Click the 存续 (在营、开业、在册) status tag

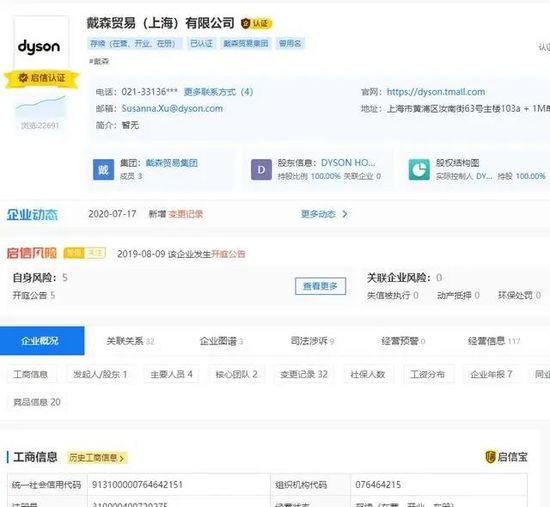pyautogui.click(x=134, y=44)
